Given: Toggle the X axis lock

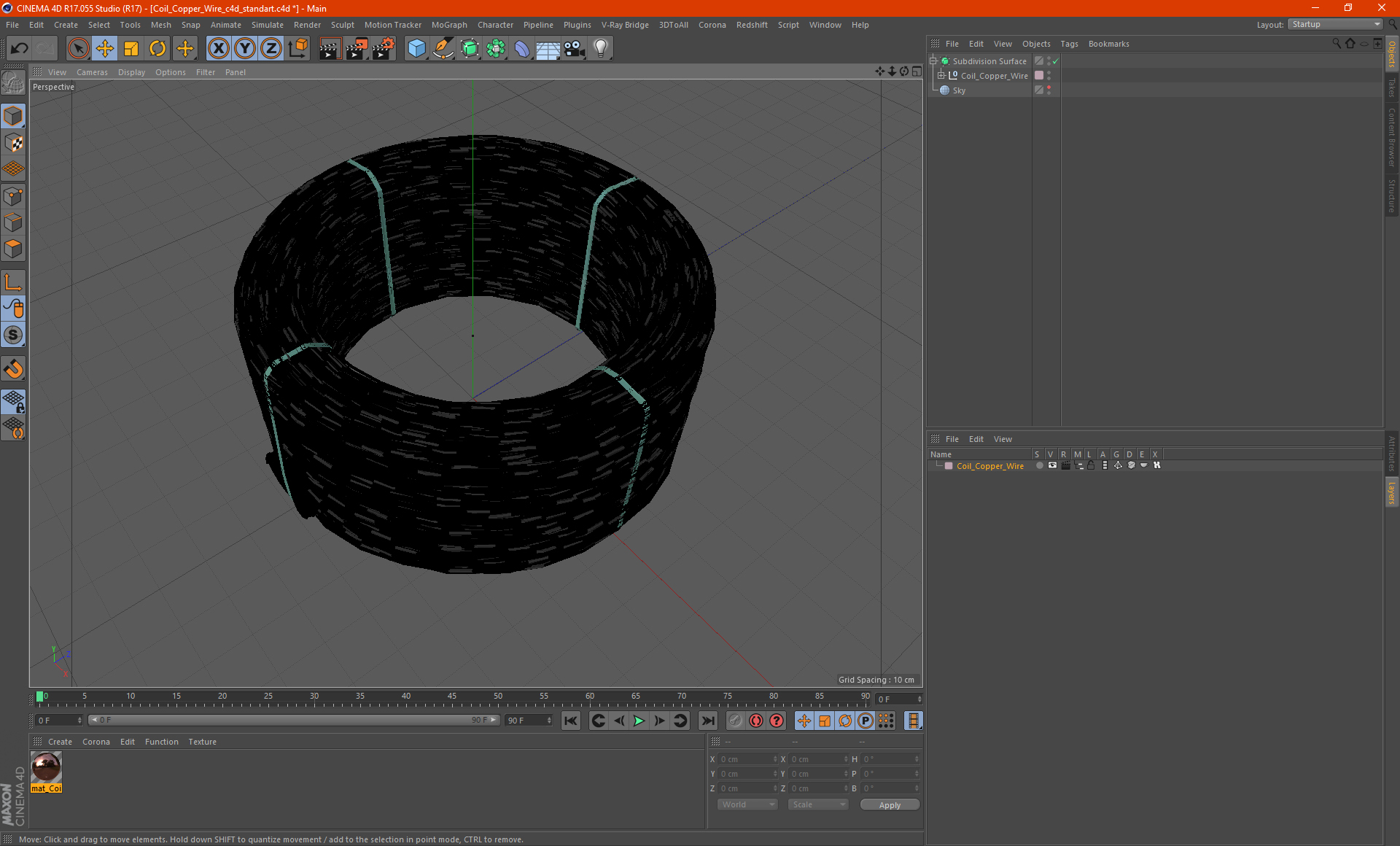Looking at the screenshot, I should [x=218, y=49].
